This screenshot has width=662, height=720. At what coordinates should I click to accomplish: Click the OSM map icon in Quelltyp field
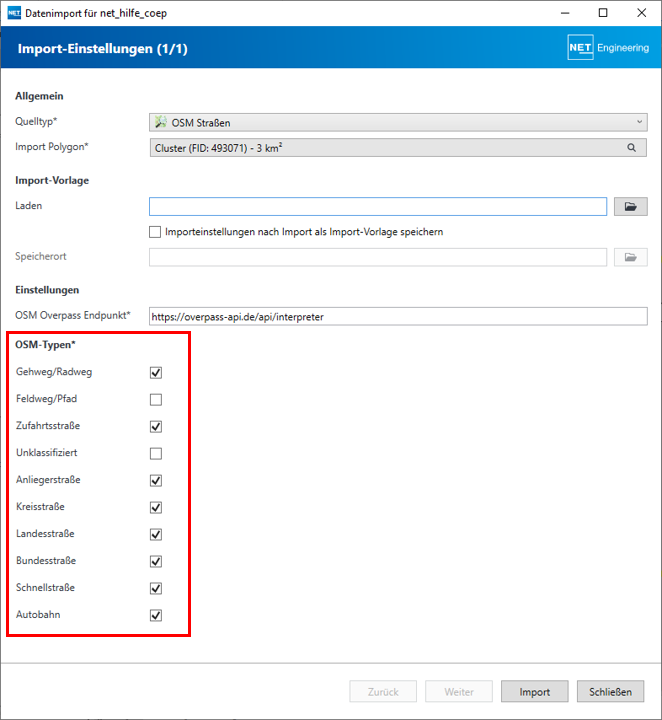[161, 122]
